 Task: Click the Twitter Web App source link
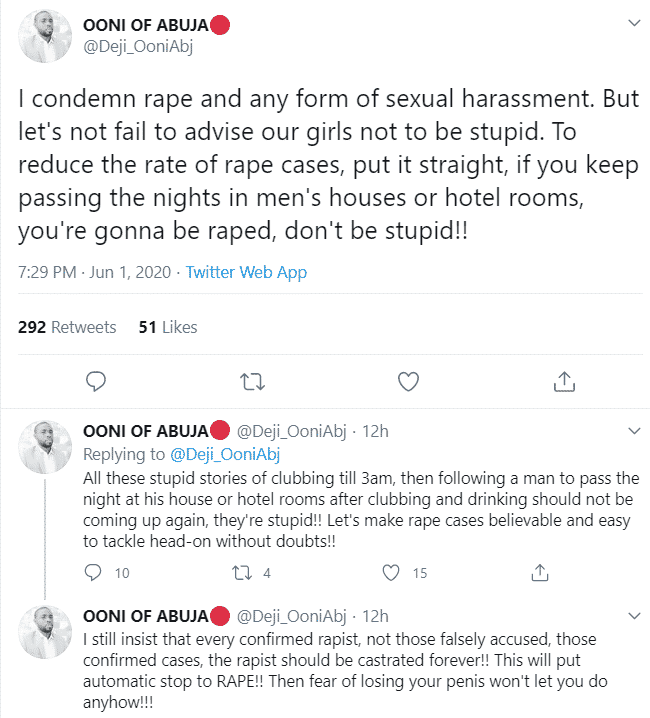point(246,272)
